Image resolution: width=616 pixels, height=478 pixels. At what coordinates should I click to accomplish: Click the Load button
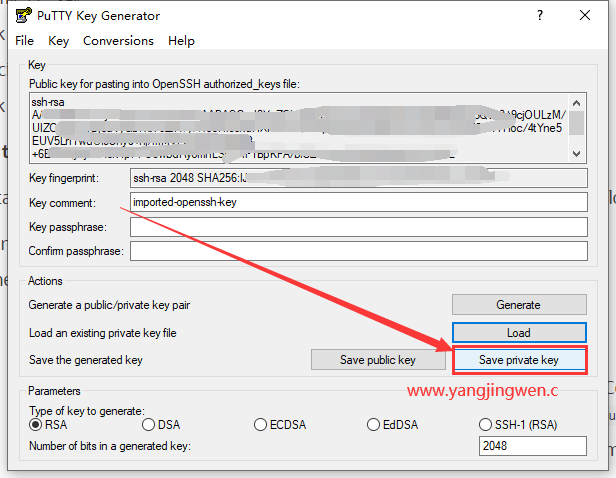(x=519, y=333)
